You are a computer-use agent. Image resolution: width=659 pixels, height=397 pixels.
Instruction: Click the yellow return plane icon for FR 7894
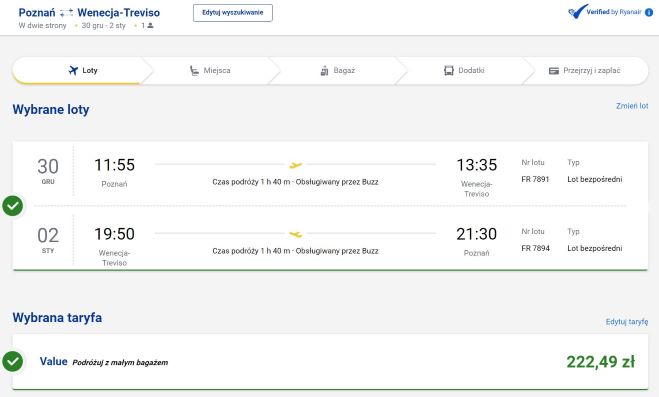tap(295, 234)
